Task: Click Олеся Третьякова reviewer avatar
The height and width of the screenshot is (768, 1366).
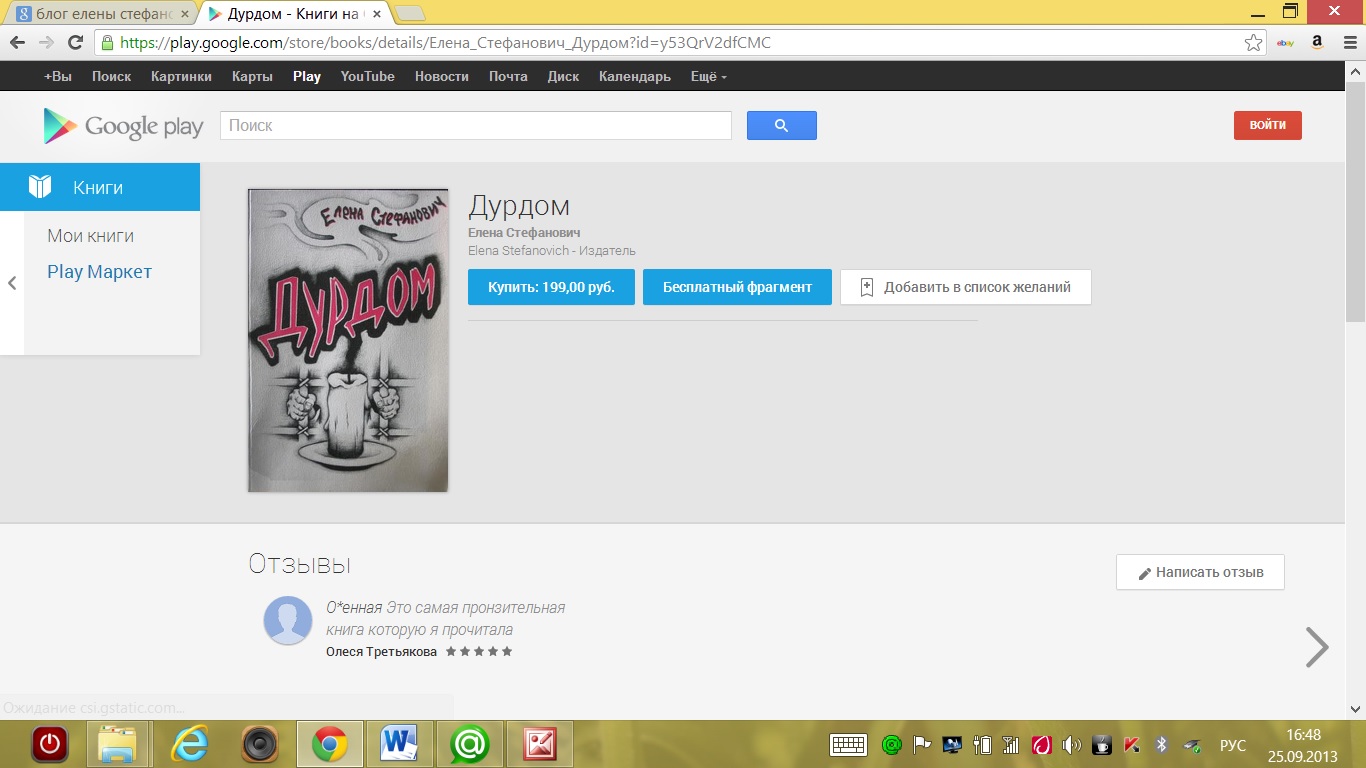Action: (288, 621)
